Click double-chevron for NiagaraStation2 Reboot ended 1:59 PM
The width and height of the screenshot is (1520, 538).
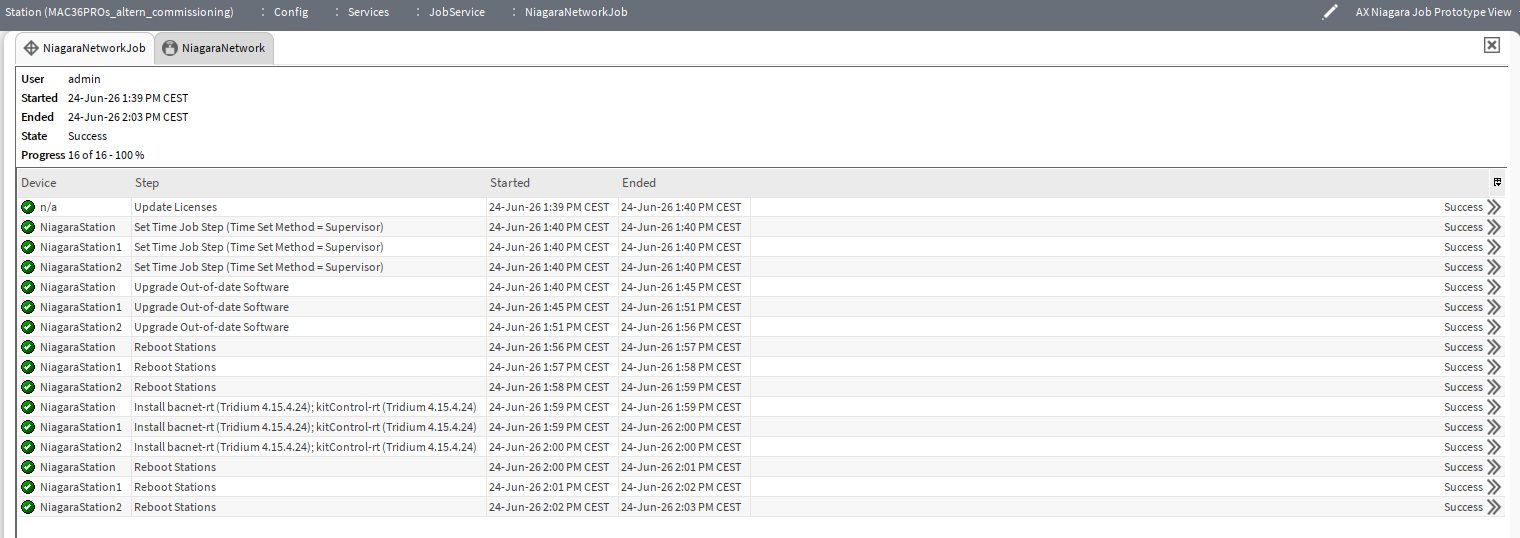coord(1494,387)
